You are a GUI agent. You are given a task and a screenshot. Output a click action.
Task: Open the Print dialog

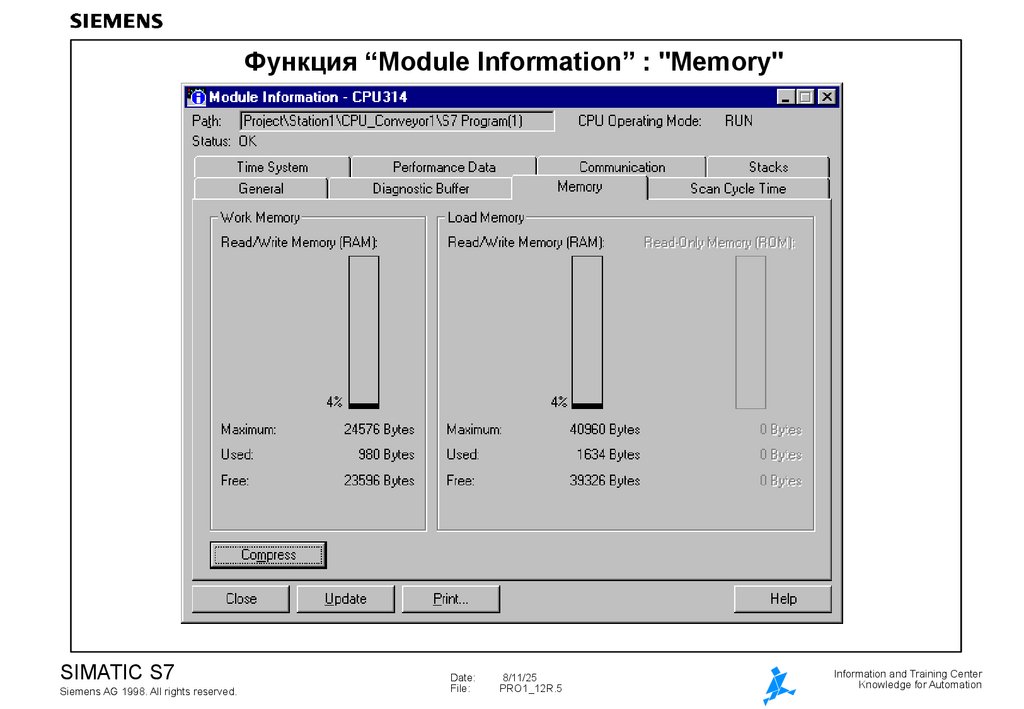(x=451, y=598)
